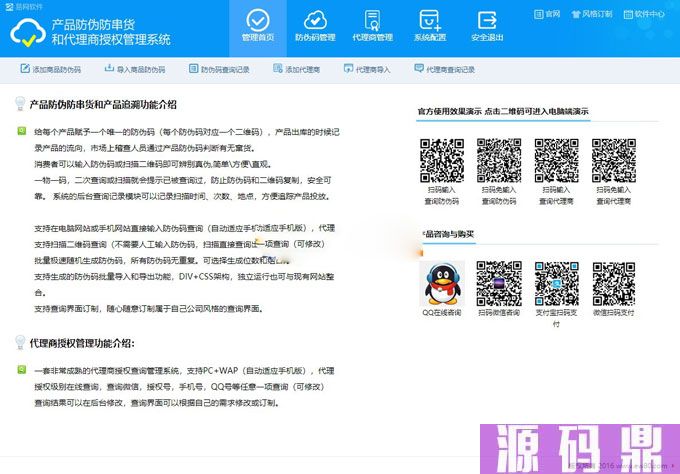Click QR code 扫码免输入 查询代理商

click(614, 160)
